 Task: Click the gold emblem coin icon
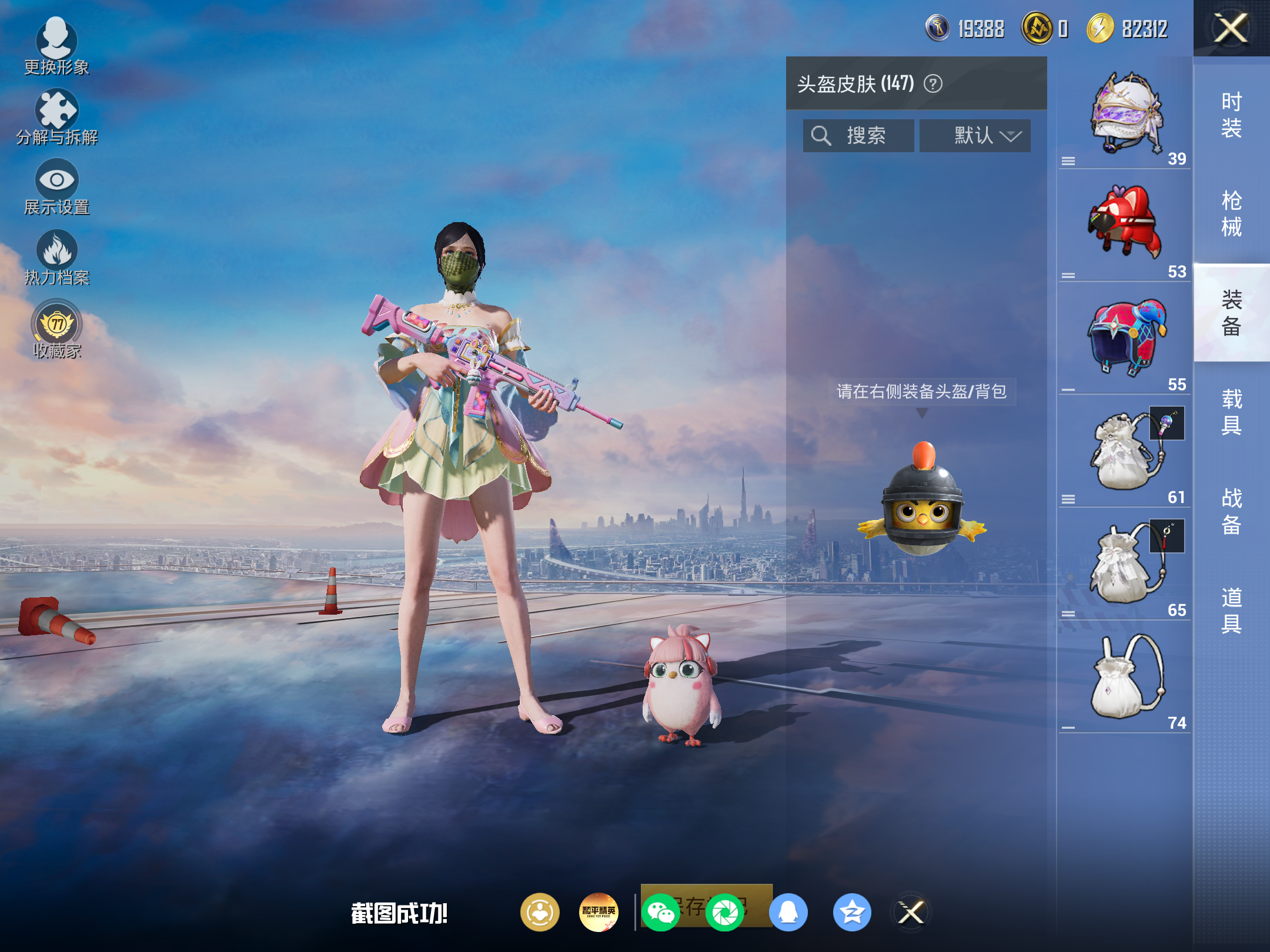1037,28
